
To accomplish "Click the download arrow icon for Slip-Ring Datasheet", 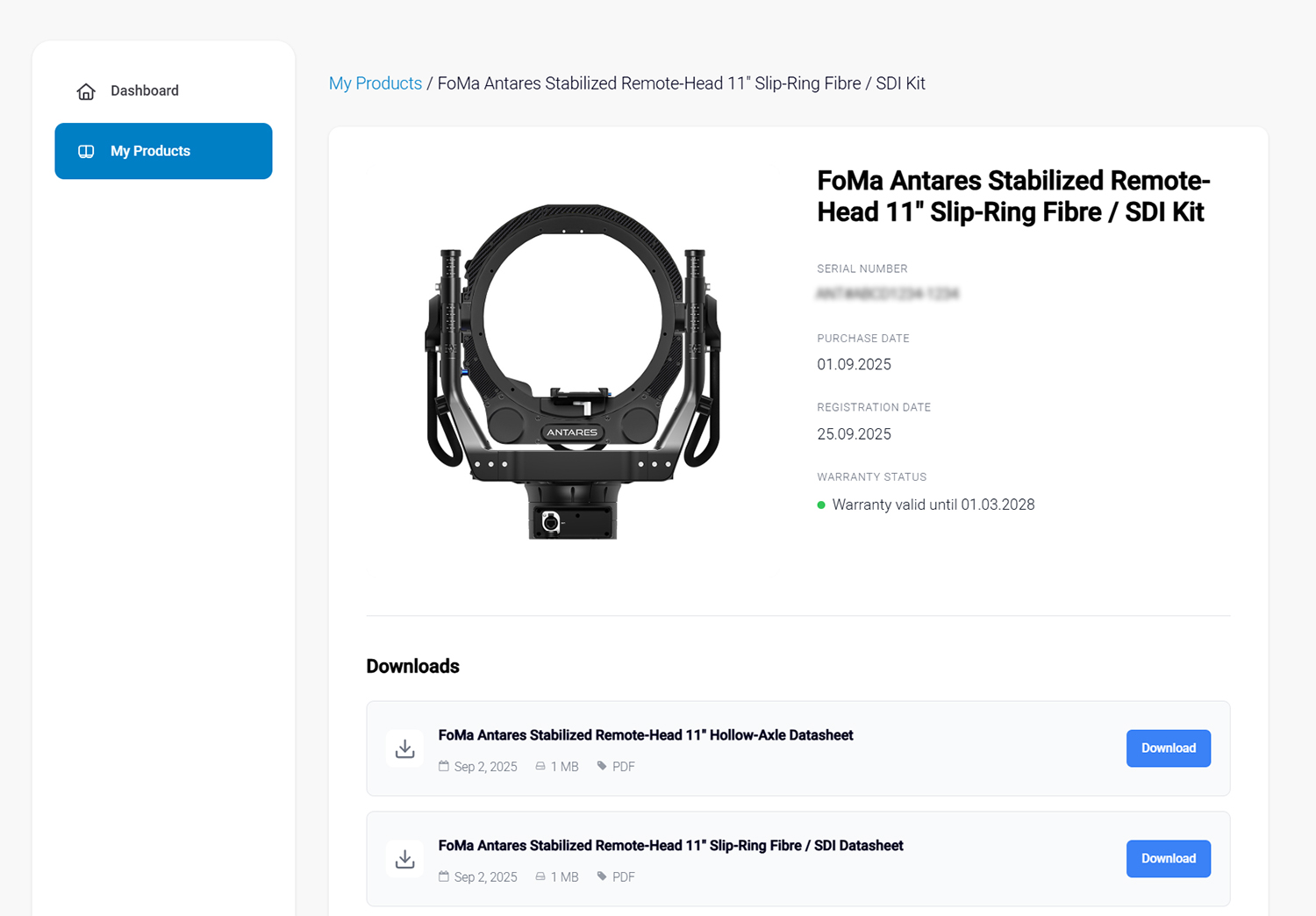I will point(404,859).
